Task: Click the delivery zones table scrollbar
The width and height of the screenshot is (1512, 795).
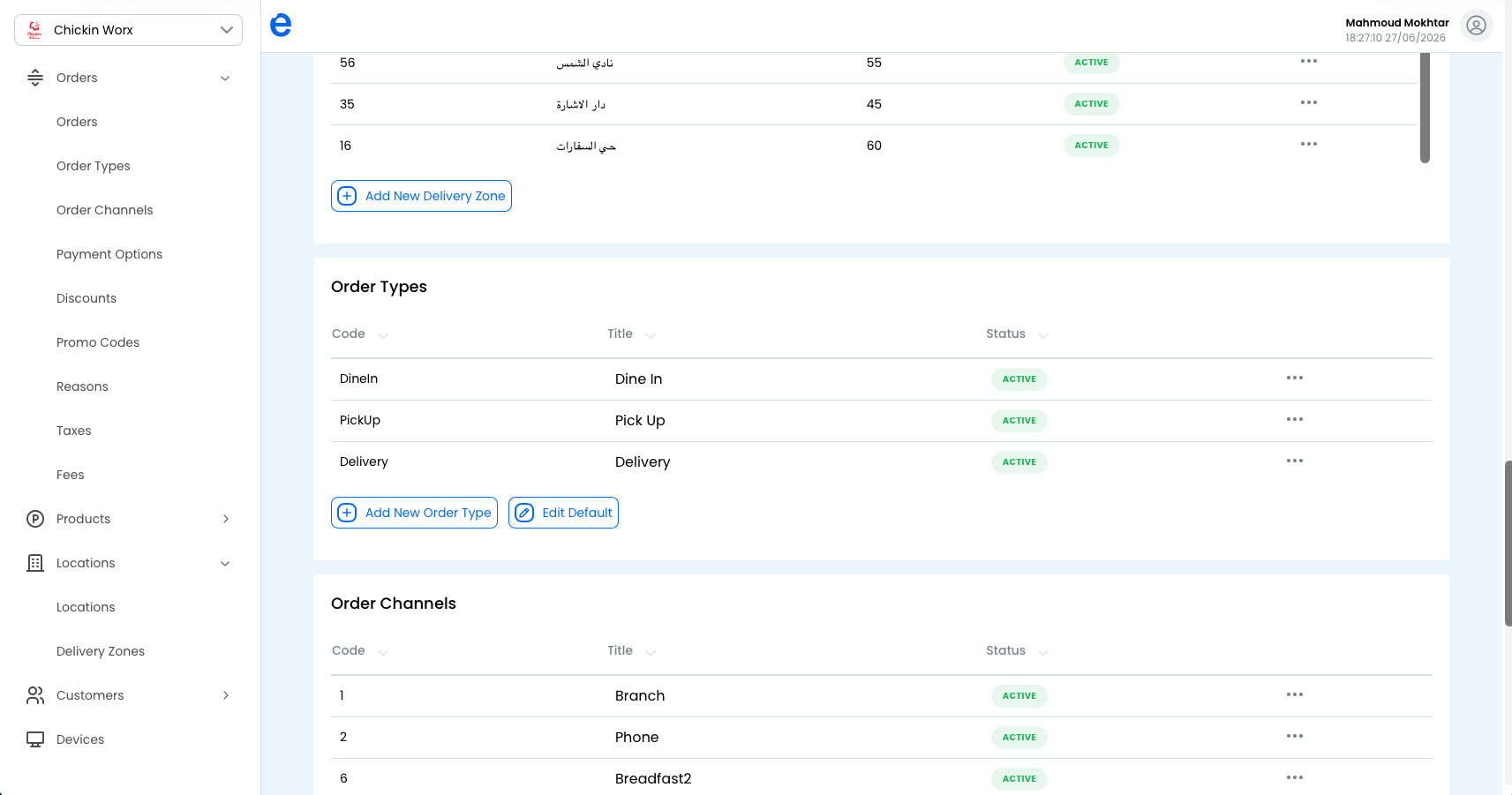Action: [x=1425, y=108]
